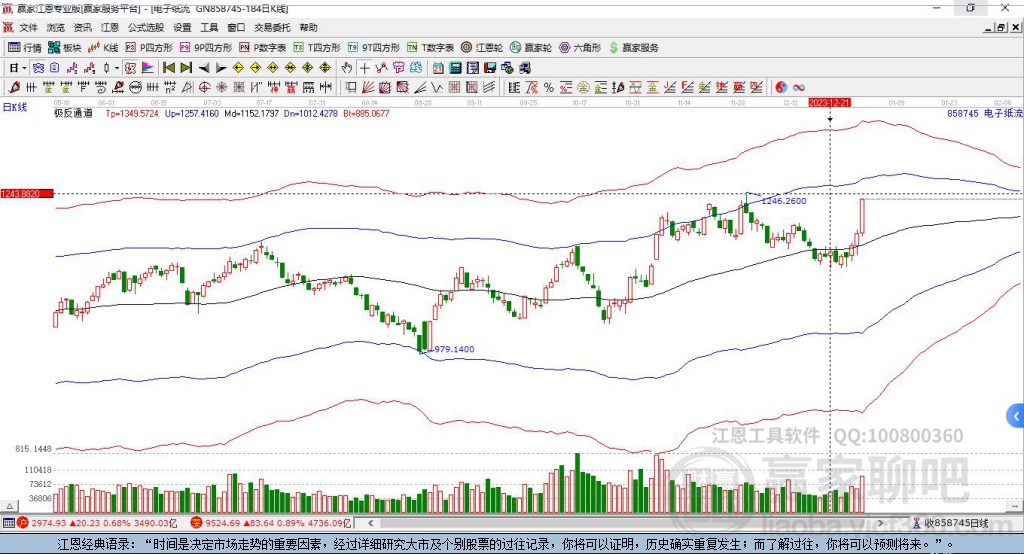Screen dimensions: 1024x554
Task: Click the 沪 index 2974.93 status
Action: [x=97, y=523]
